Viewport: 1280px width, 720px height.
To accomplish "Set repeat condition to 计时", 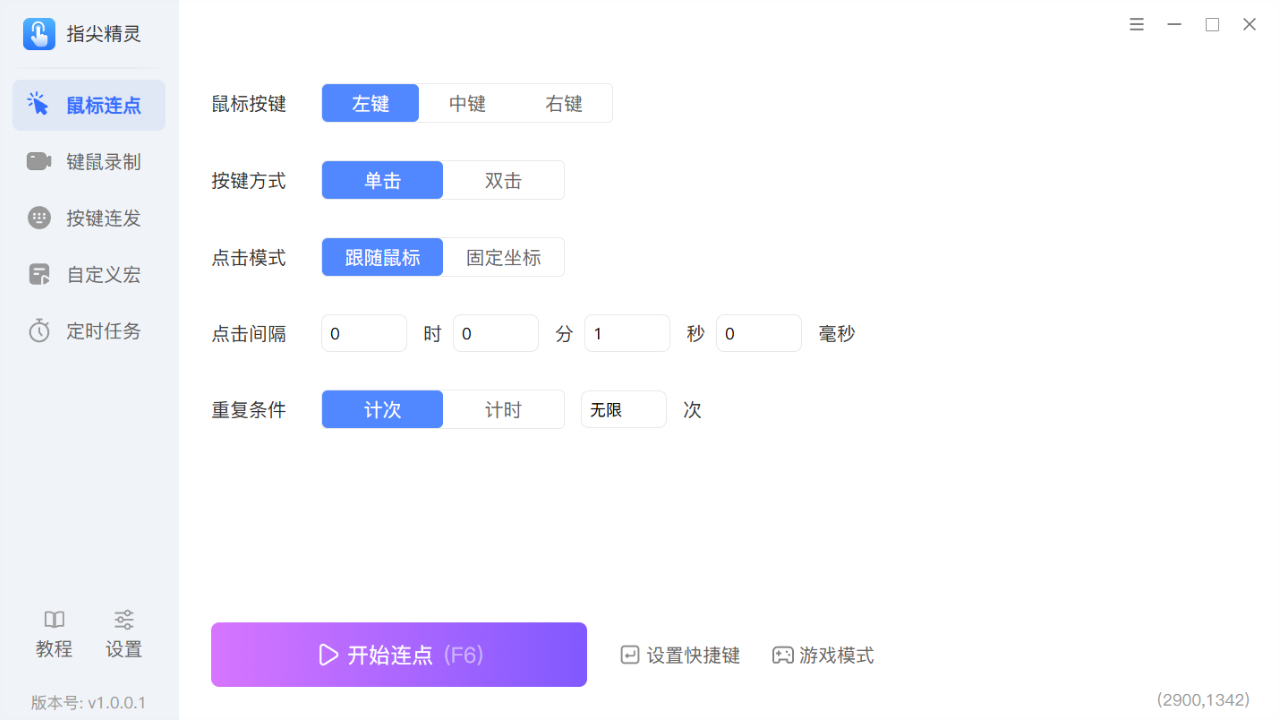I will (503, 409).
